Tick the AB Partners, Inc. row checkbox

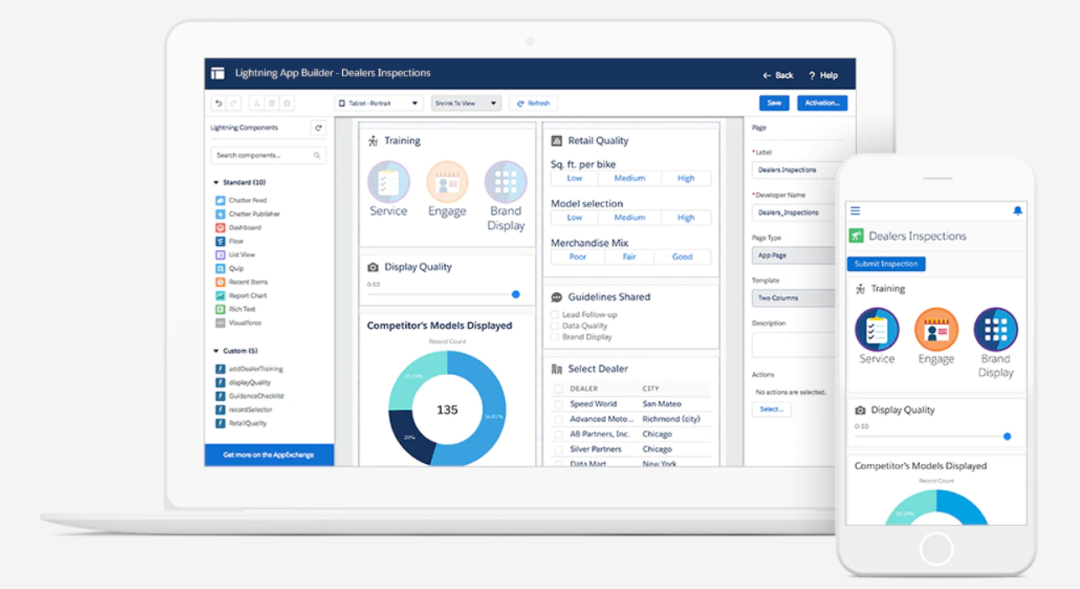pyautogui.click(x=559, y=434)
